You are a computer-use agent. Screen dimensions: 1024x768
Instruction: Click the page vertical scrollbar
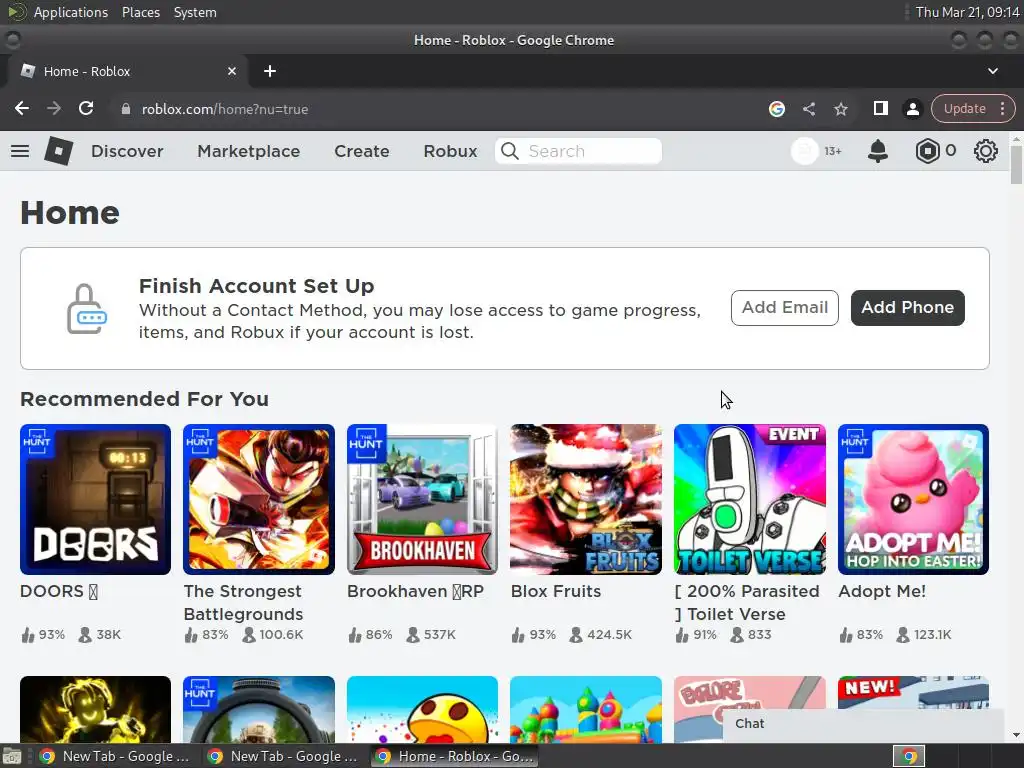[x=1016, y=163]
